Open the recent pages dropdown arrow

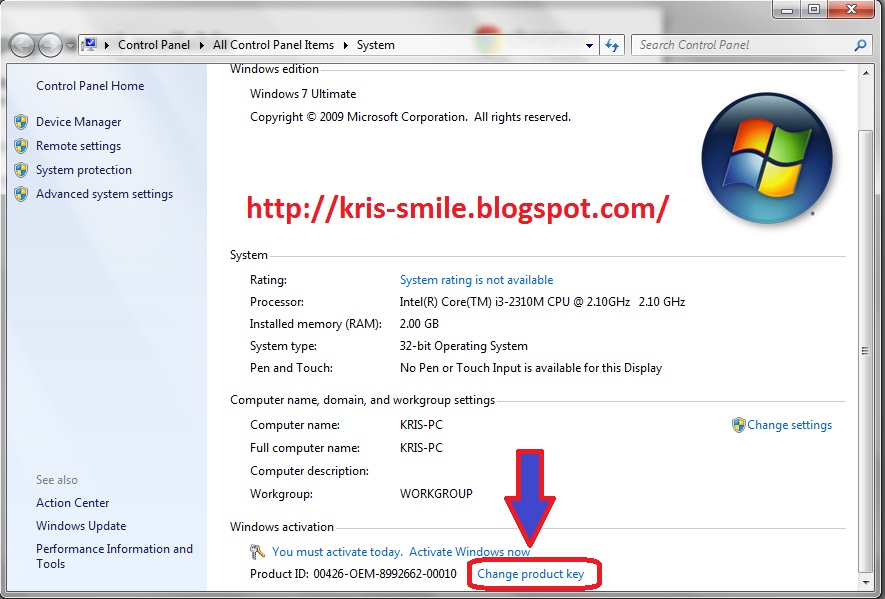point(69,46)
